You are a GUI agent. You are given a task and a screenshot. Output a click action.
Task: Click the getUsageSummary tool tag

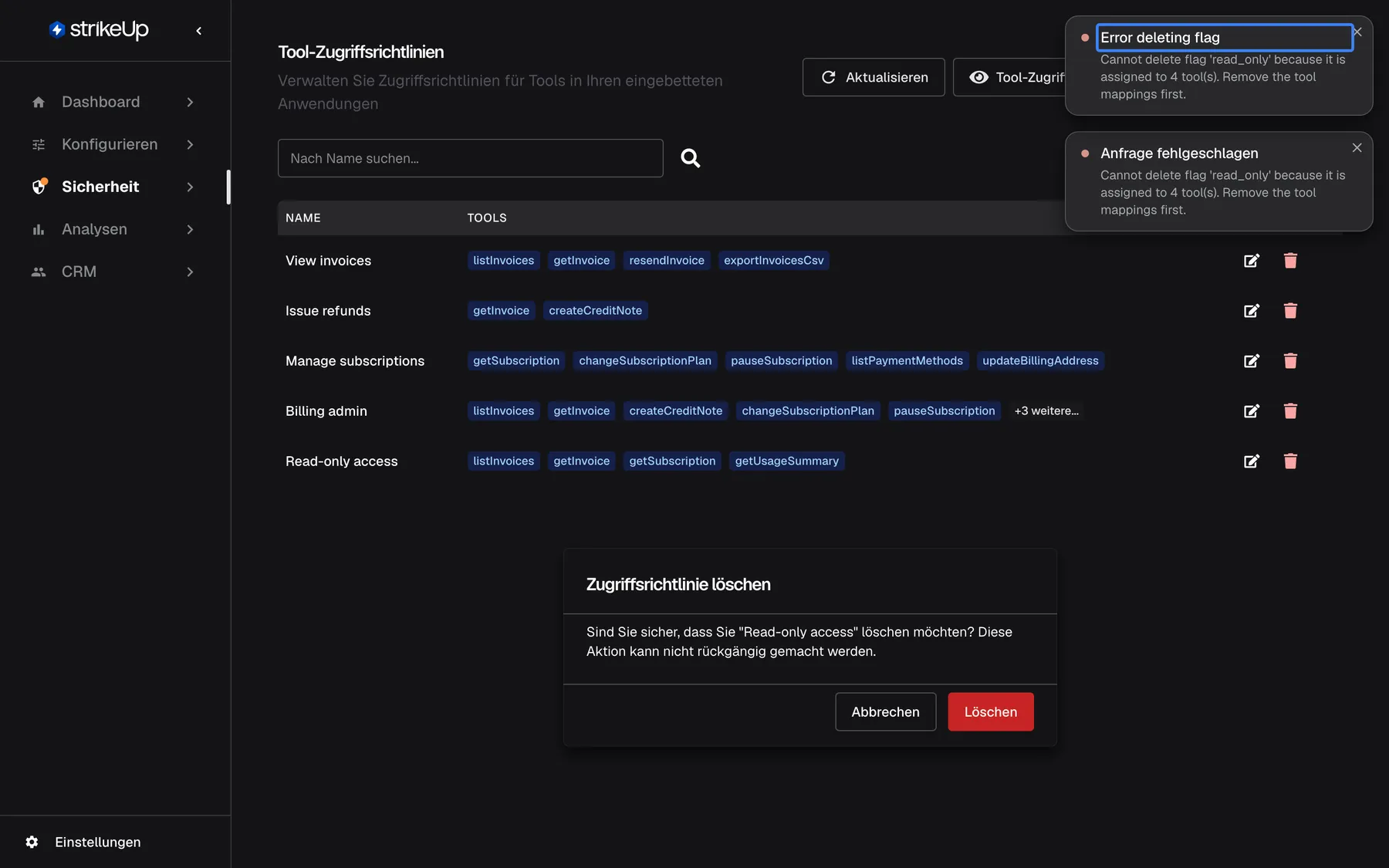[x=786, y=461]
